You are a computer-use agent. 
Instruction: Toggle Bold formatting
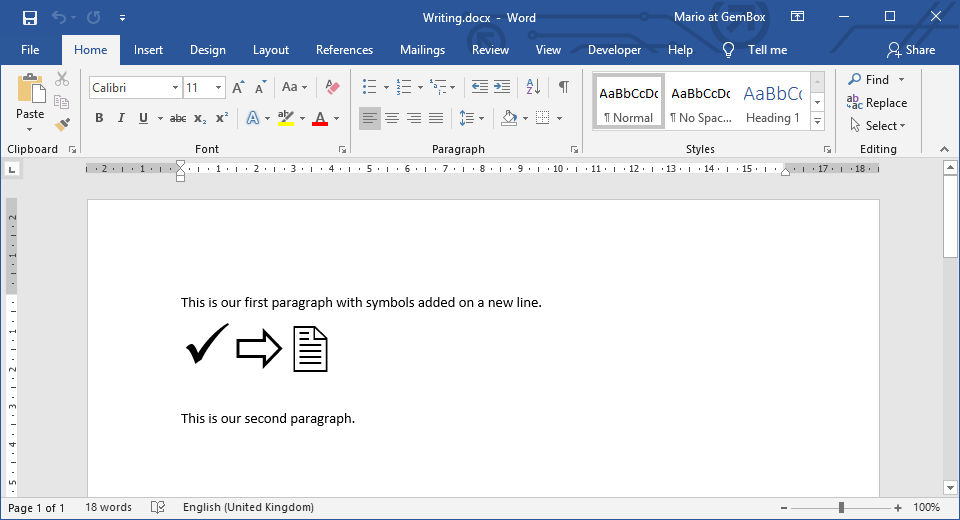99,118
